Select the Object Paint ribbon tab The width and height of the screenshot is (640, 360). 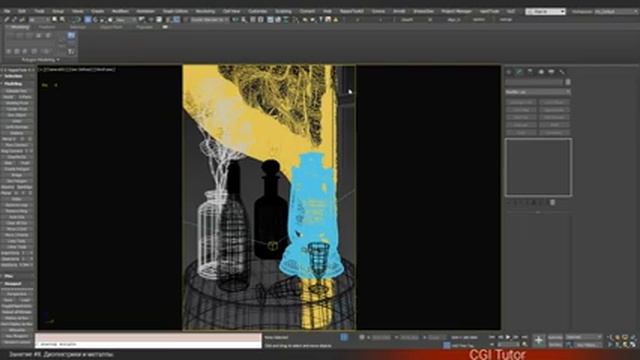(111, 27)
